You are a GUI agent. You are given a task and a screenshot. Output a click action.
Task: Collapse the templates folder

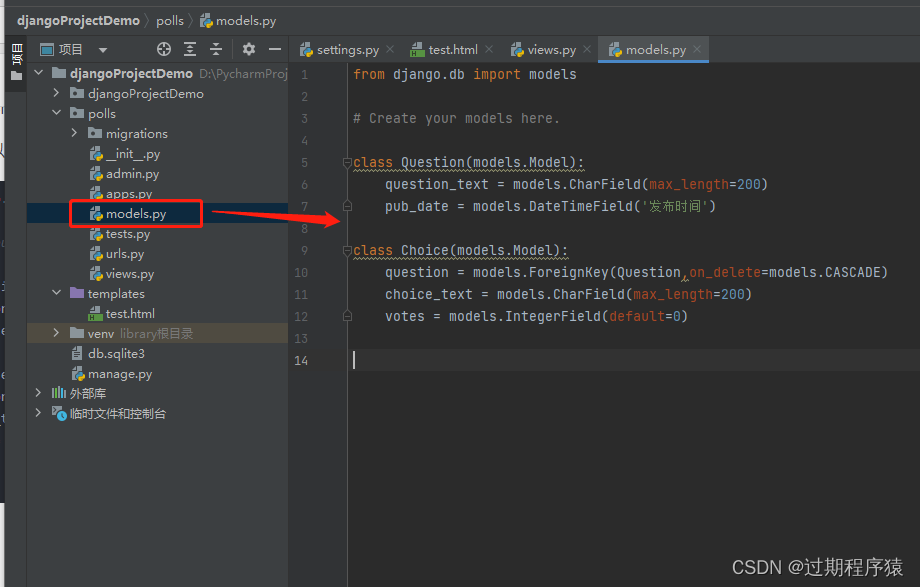(x=56, y=292)
